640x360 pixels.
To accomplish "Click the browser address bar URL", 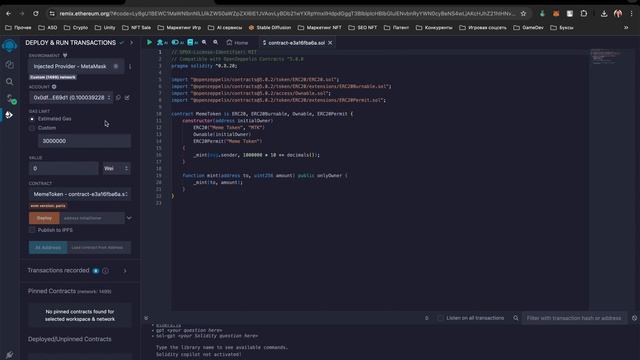I will click(x=286, y=13).
